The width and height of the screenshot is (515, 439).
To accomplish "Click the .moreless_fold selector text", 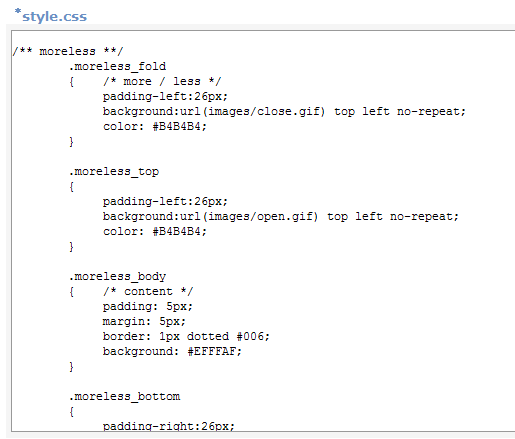I will click(x=117, y=66).
